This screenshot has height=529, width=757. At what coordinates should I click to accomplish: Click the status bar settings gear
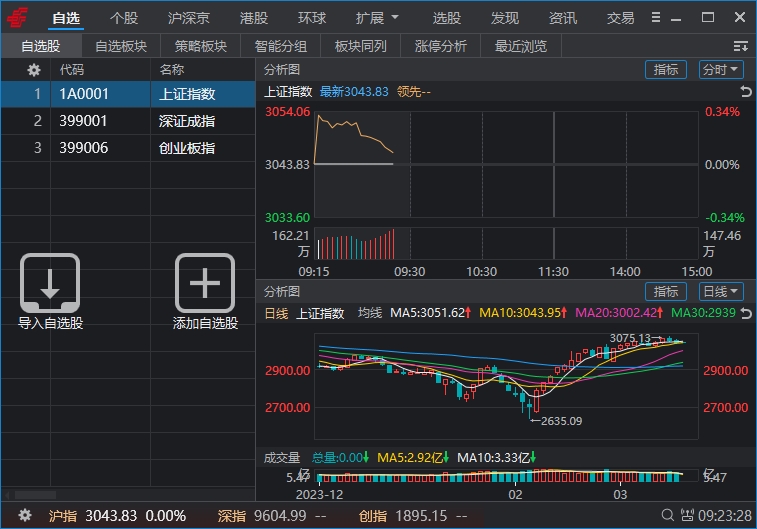(x=25, y=516)
